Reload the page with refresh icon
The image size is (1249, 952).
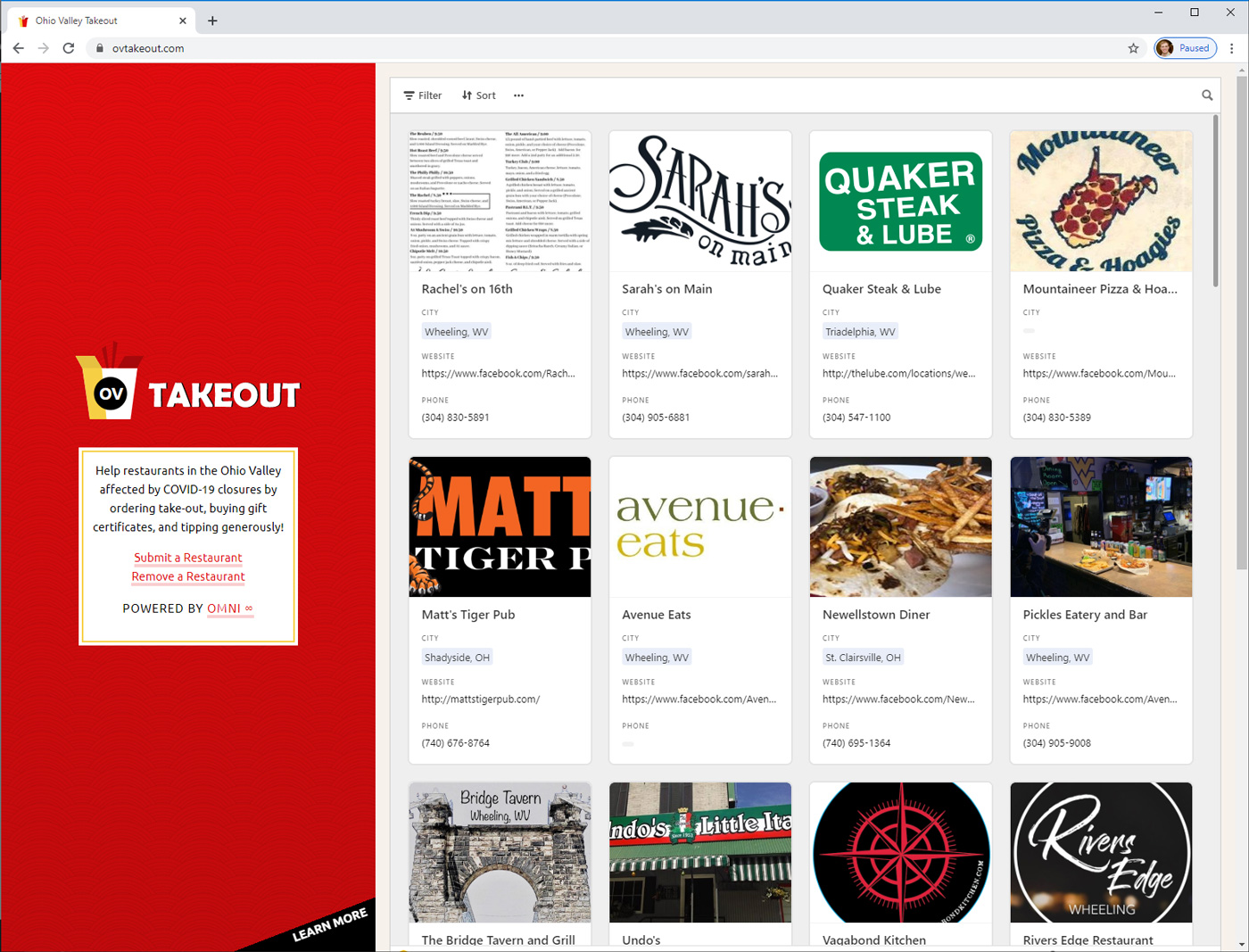[69, 48]
